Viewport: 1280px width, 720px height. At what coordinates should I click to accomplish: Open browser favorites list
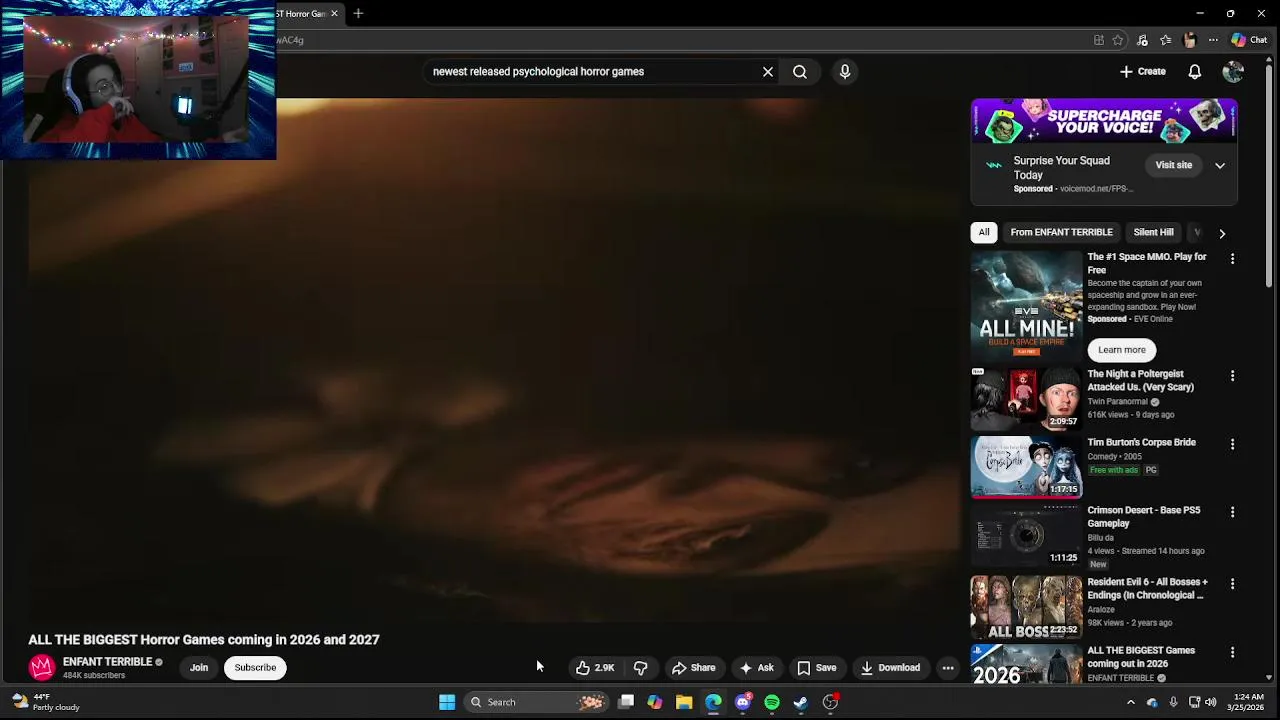[x=1165, y=40]
